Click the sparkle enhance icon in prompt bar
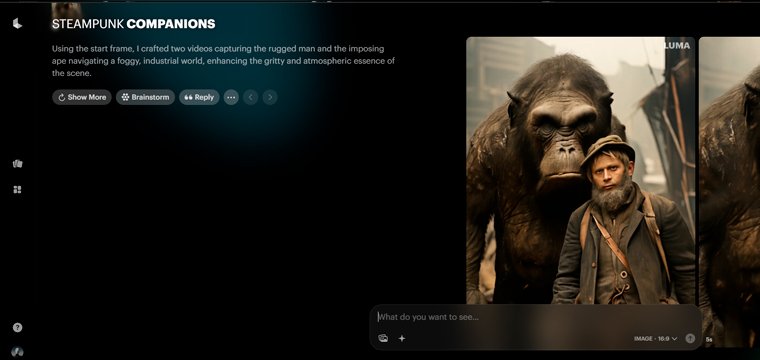This screenshot has width=760, height=360. 402,338
